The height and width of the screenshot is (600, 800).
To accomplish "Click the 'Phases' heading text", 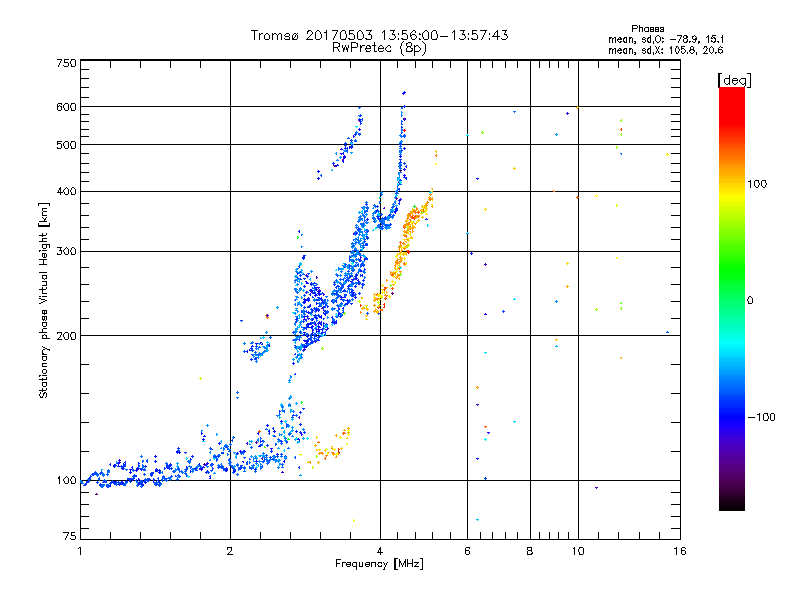I will [x=647, y=29].
